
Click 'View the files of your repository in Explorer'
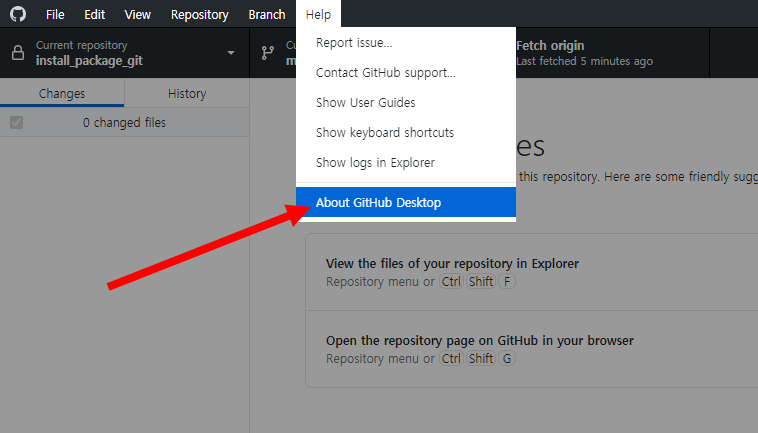click(x=452, y=263)
